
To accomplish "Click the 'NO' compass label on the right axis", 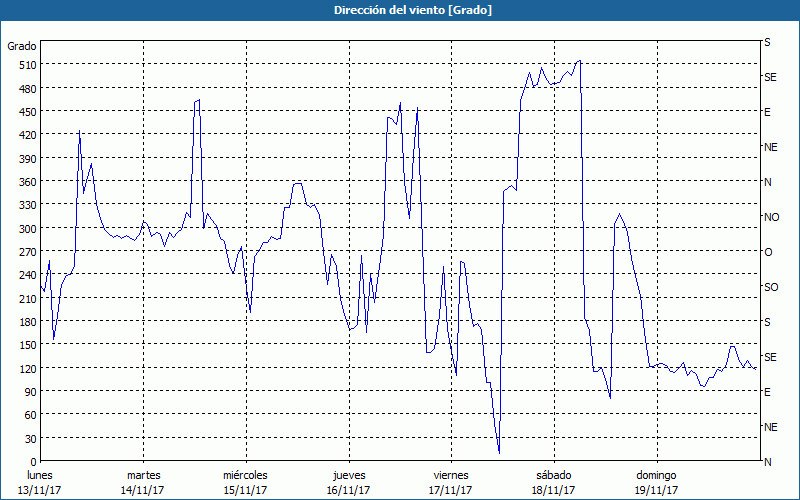I will 771,217.
